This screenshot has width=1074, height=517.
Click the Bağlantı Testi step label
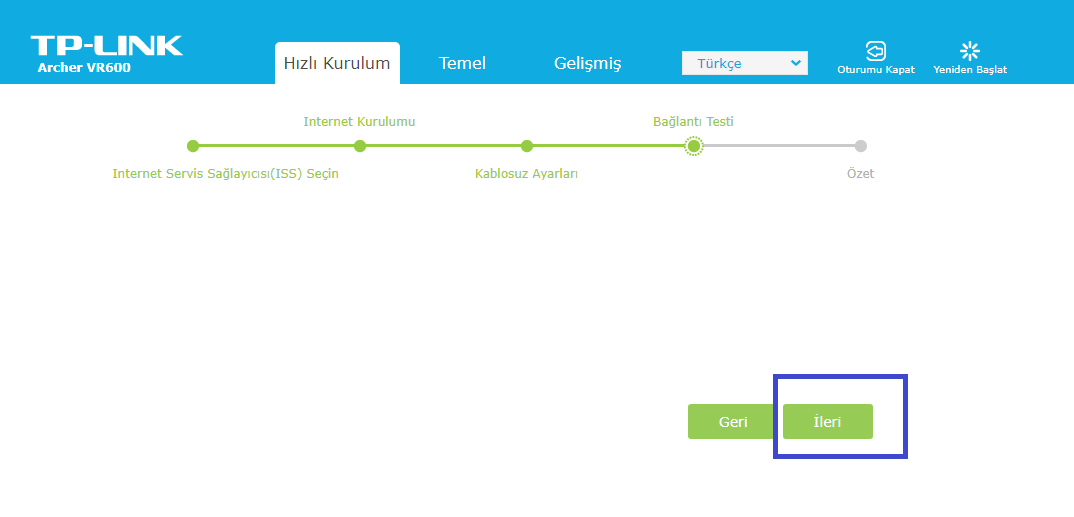[x=693, y=122]
